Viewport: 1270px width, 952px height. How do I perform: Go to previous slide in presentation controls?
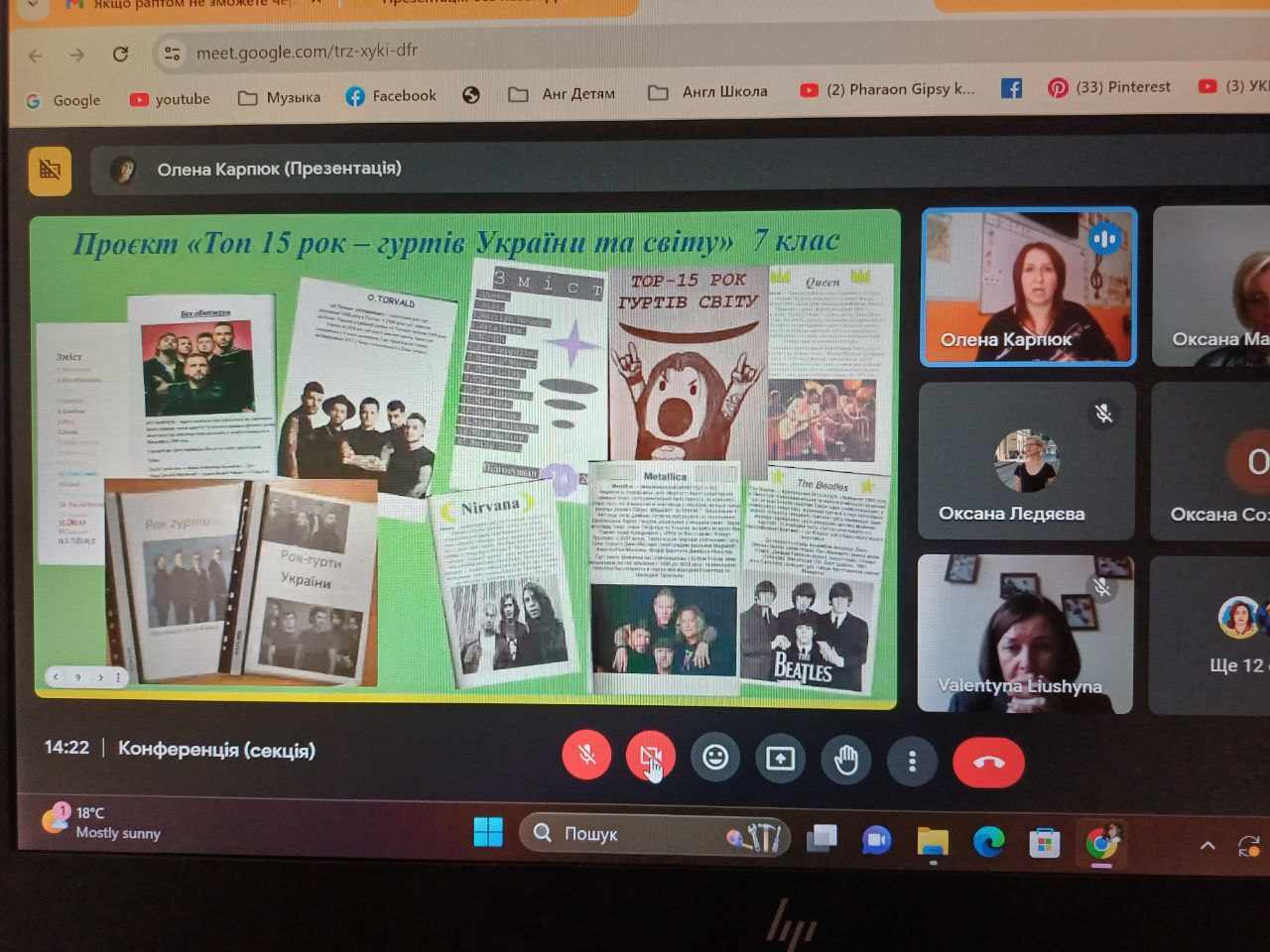click(56, 676)
